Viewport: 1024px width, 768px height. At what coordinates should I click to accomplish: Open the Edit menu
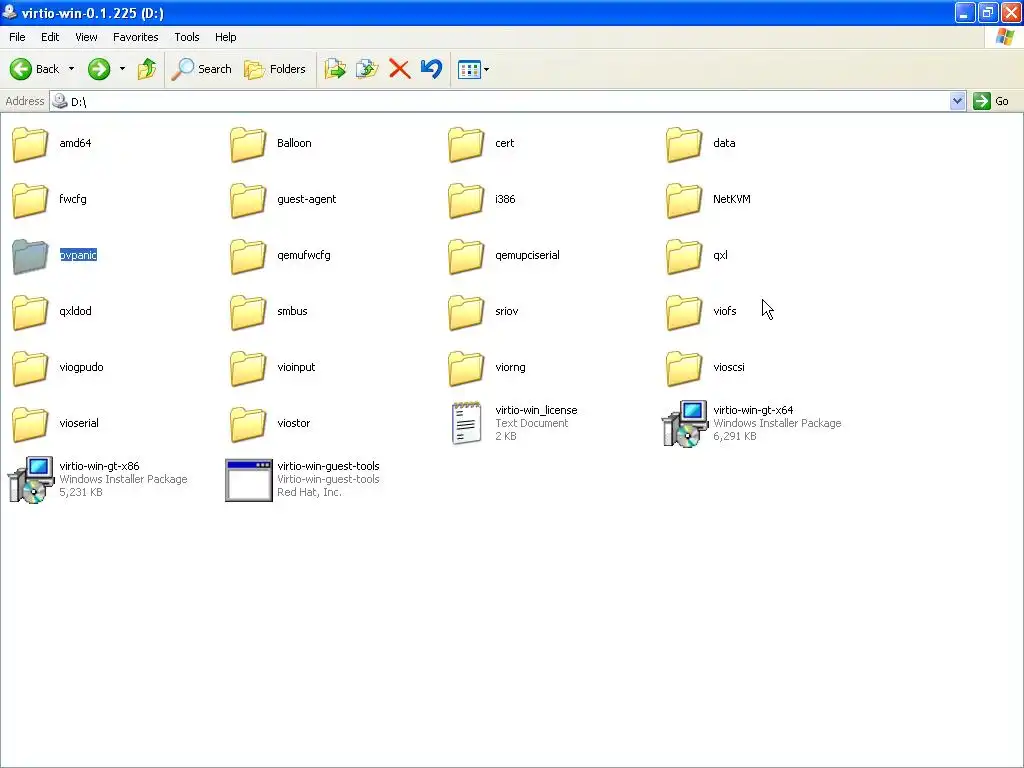[50, 37]
